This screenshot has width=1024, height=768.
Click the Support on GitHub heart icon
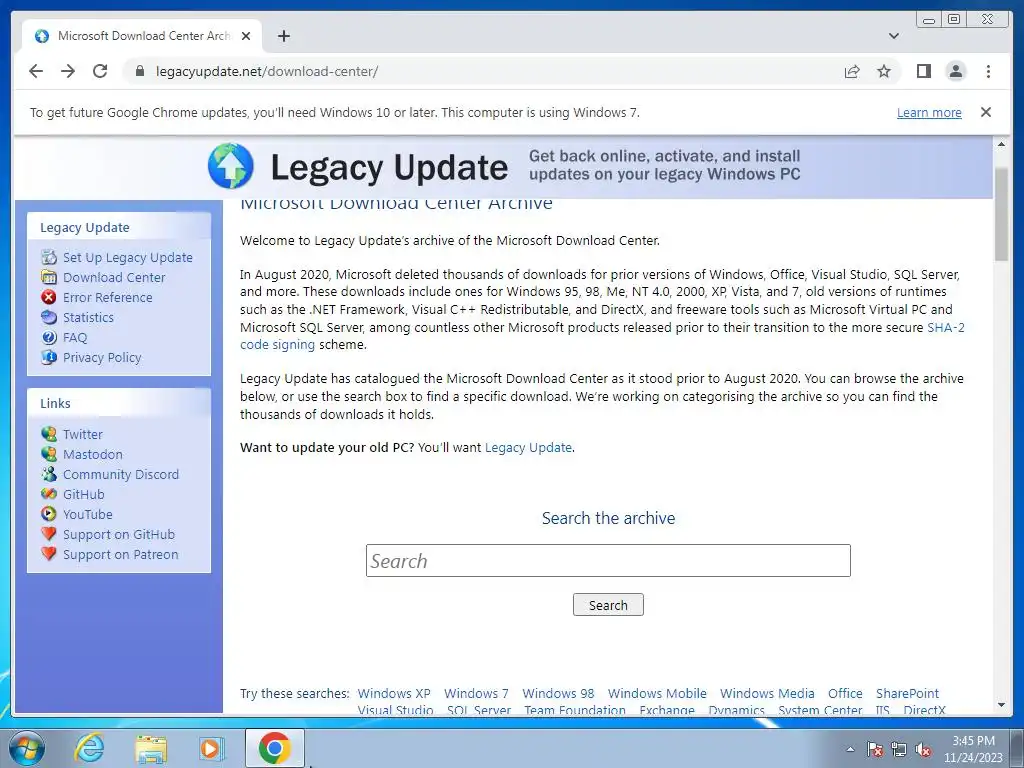49,534
